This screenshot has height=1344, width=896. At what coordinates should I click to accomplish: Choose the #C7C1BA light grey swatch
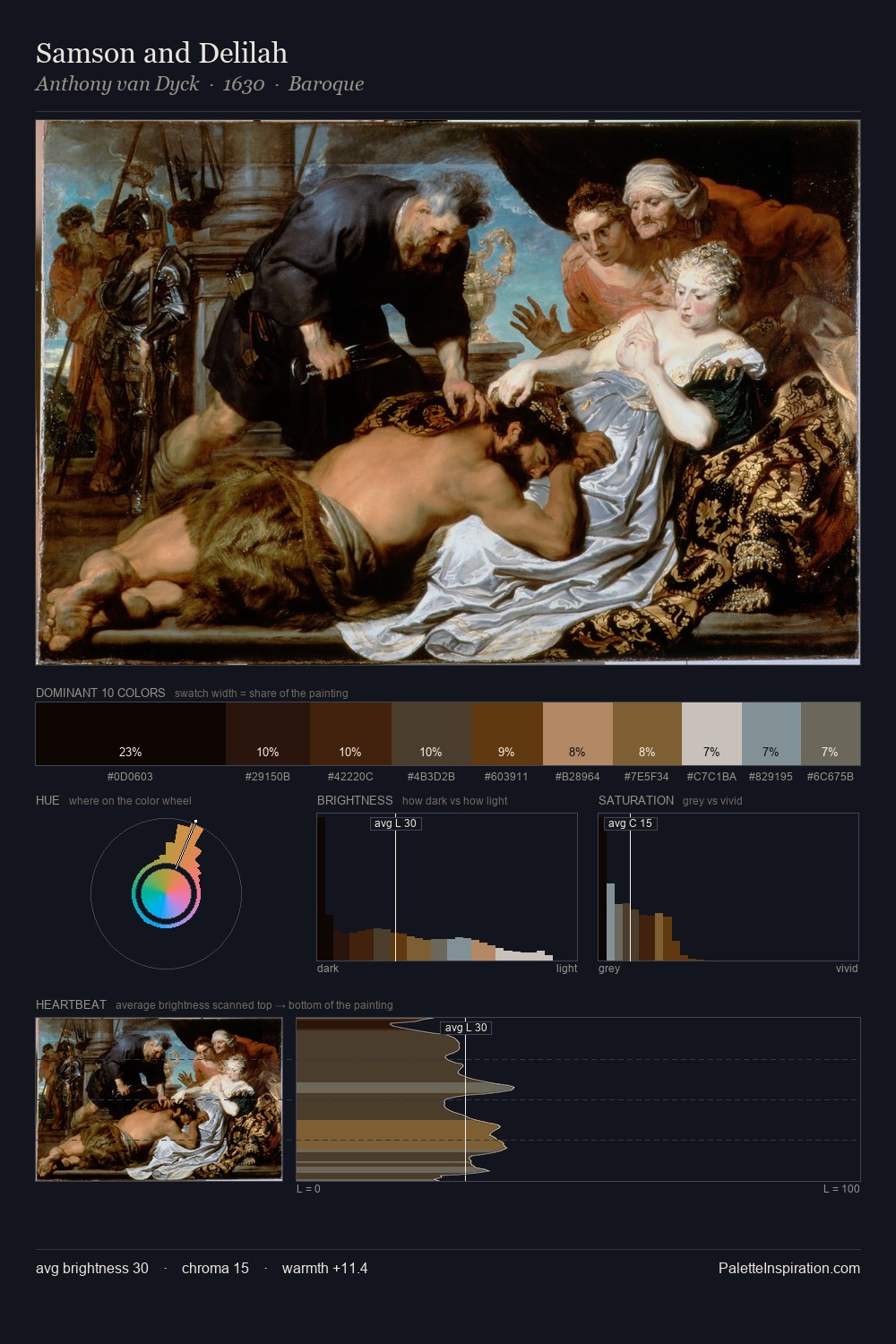click(711, 733)
